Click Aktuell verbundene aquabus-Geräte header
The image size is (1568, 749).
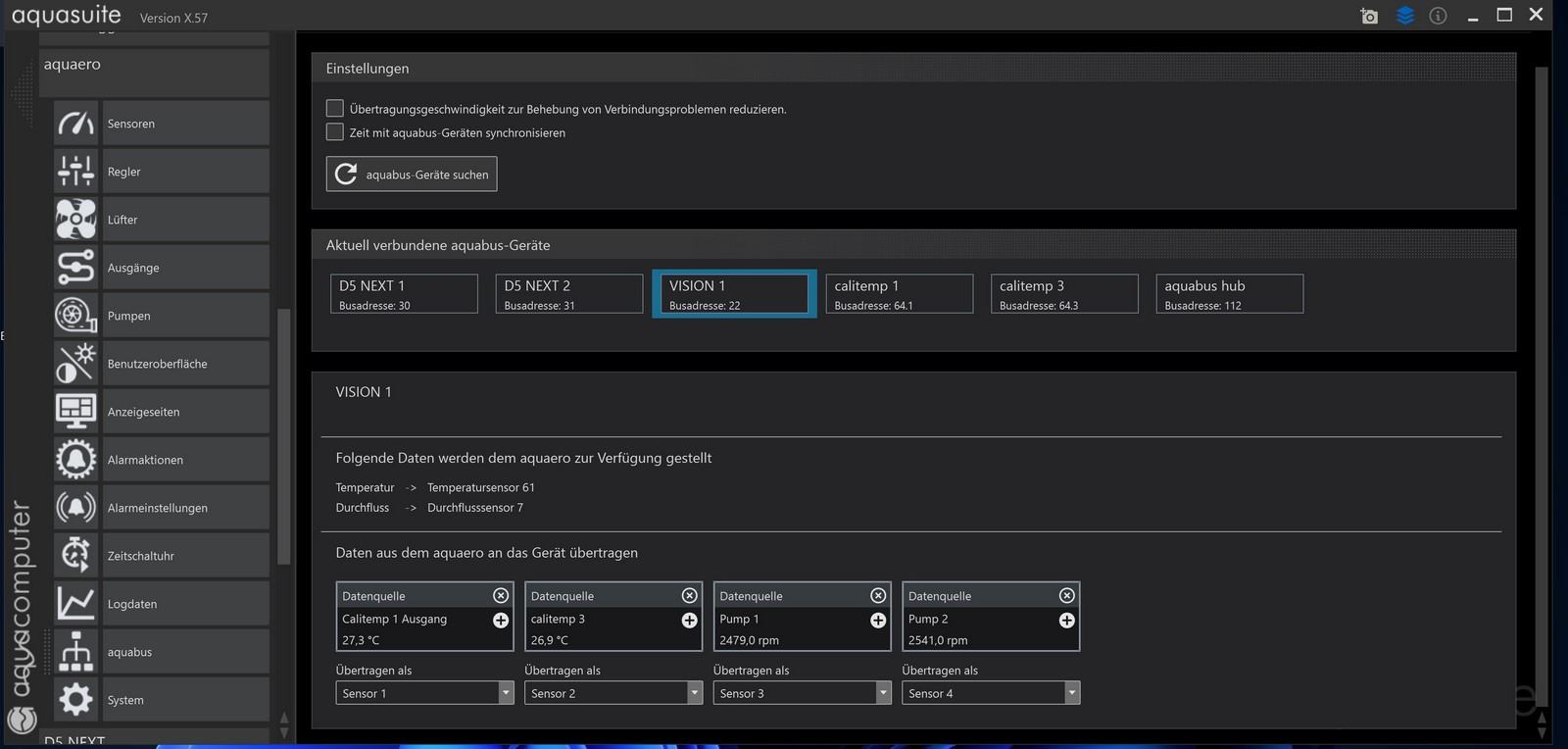tap(913, 245)
